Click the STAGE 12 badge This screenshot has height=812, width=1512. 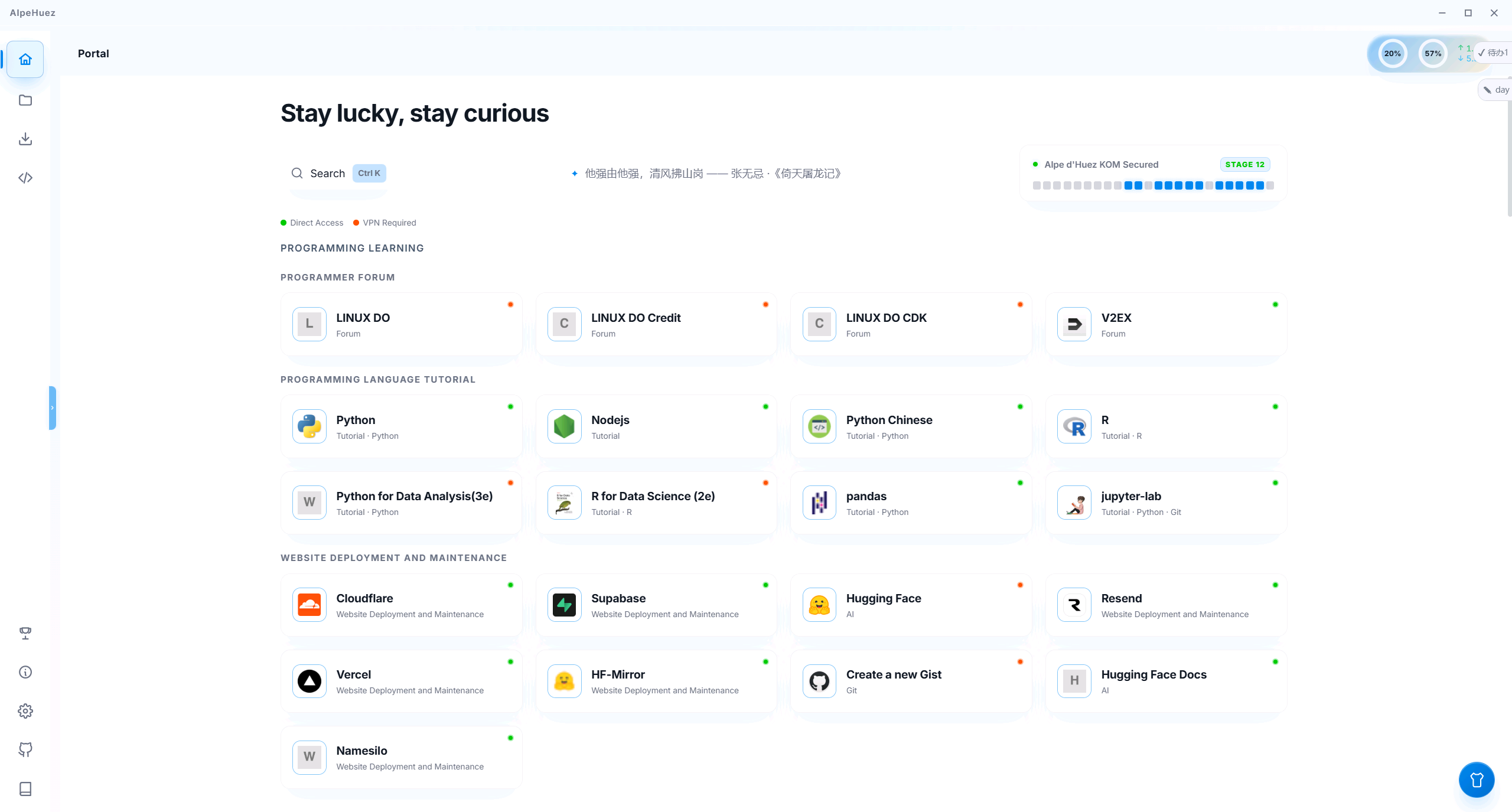click(x=1245, y=165)
